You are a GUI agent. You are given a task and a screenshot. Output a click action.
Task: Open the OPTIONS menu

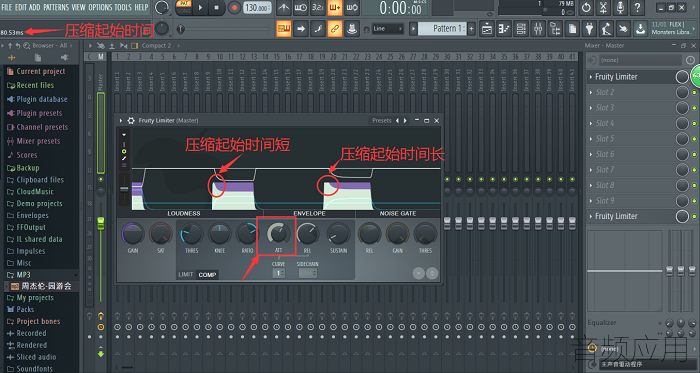(x=100, y=7)
